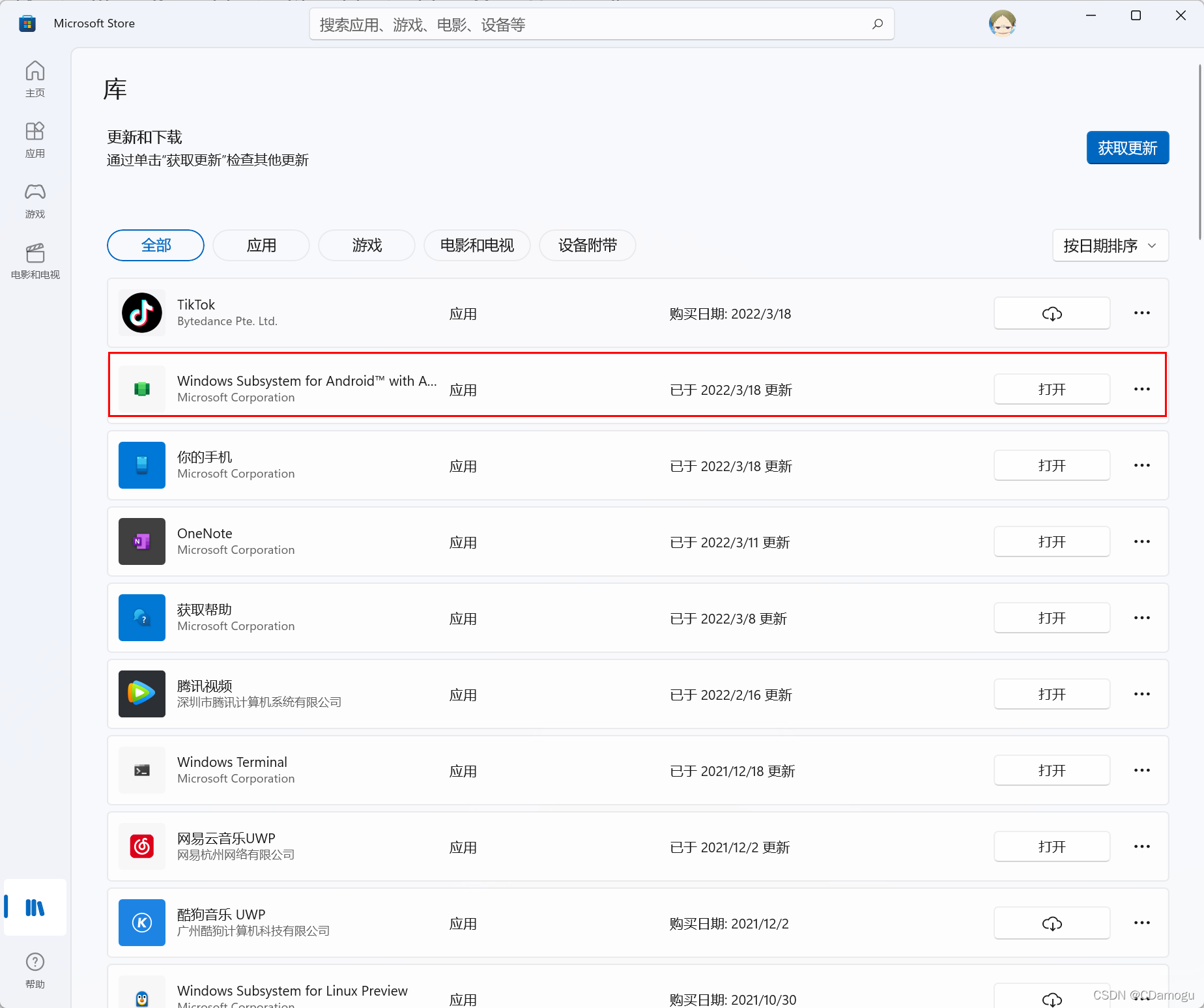
Task: Click 购买日期: 2021/12/2 text
Action: click(729, 923)
